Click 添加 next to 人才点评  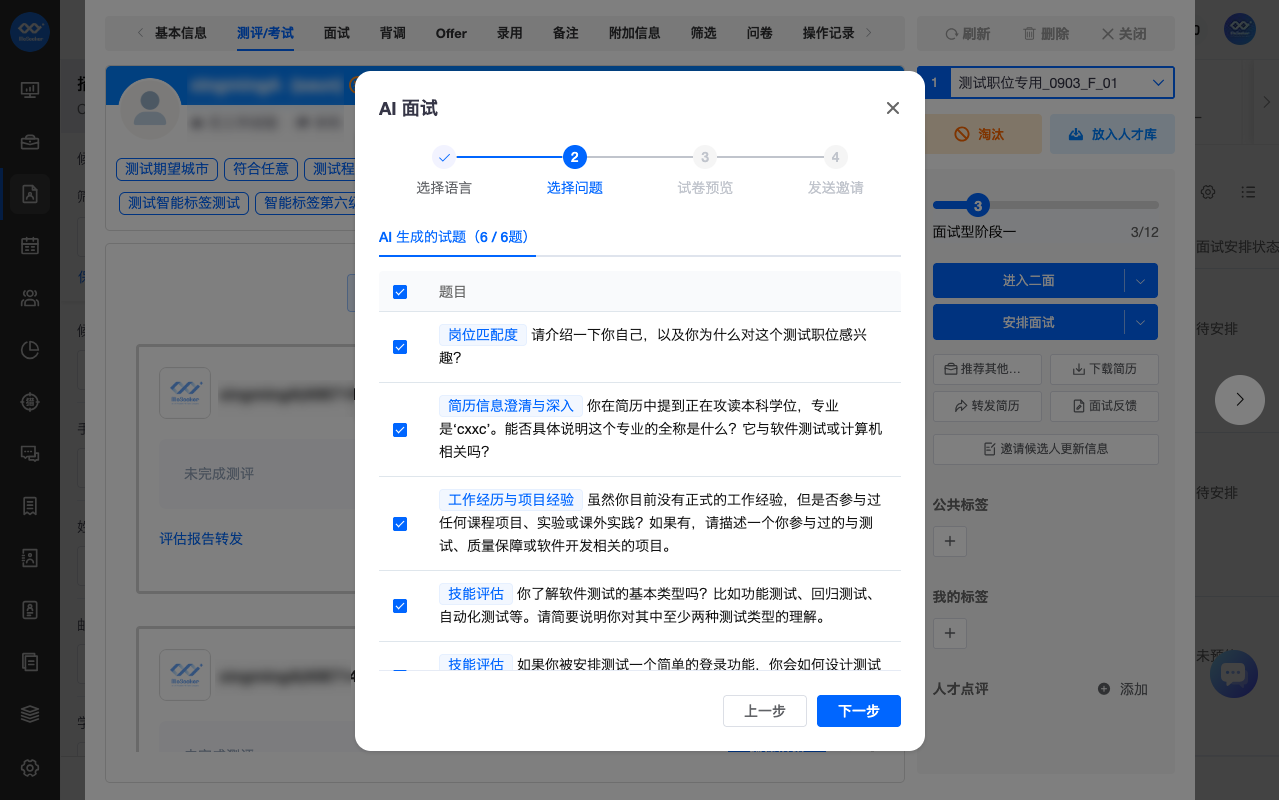(1123, 689)
